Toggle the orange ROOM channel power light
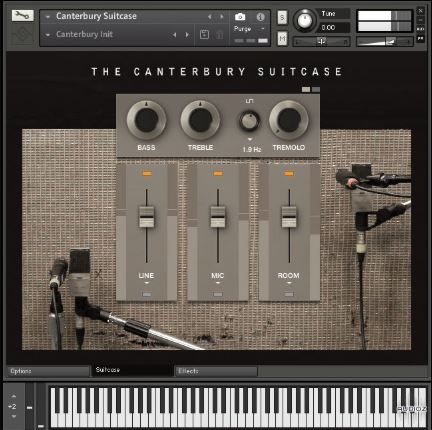 (289, 173)
